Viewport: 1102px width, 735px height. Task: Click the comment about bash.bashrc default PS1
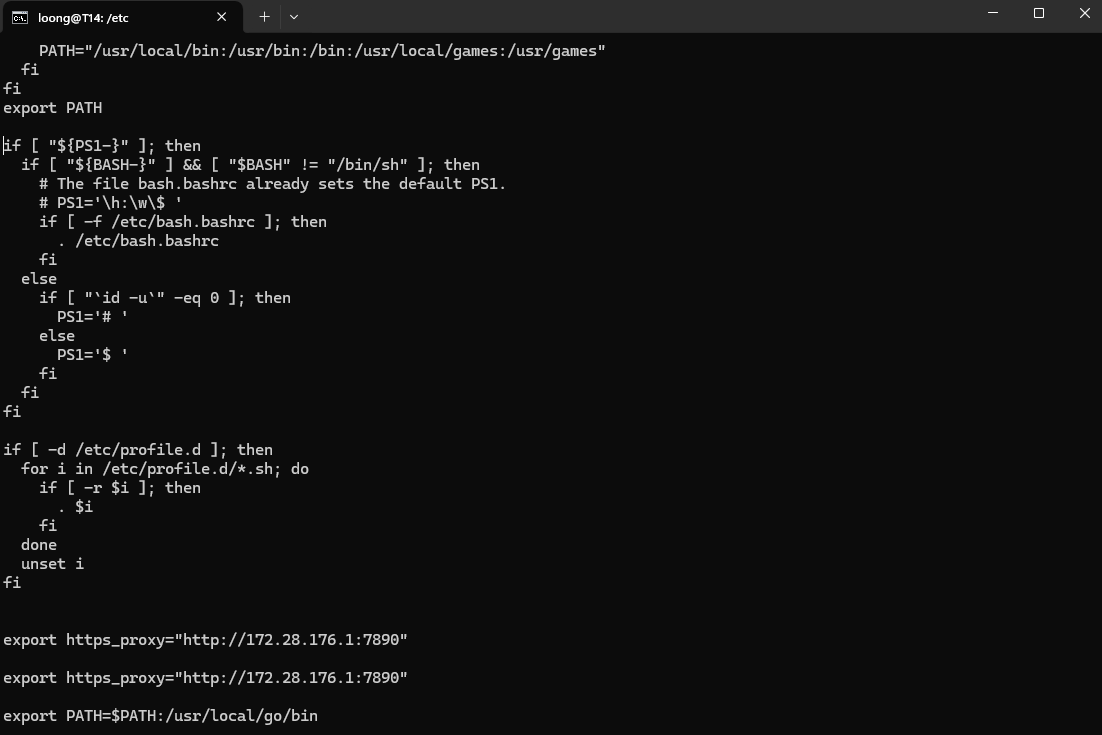tap(273, 183)
